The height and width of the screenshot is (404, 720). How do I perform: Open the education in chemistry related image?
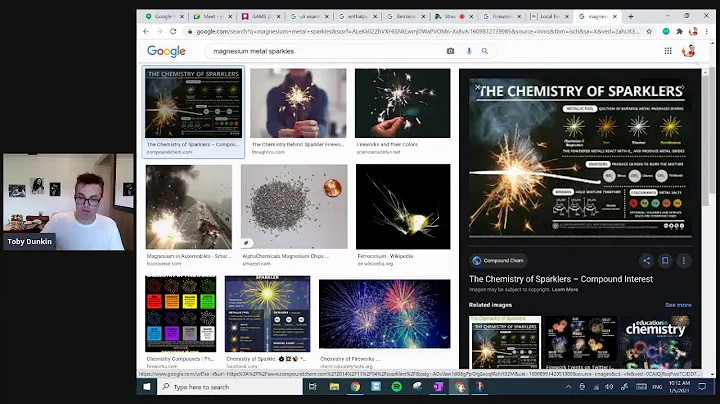point(655,342)
